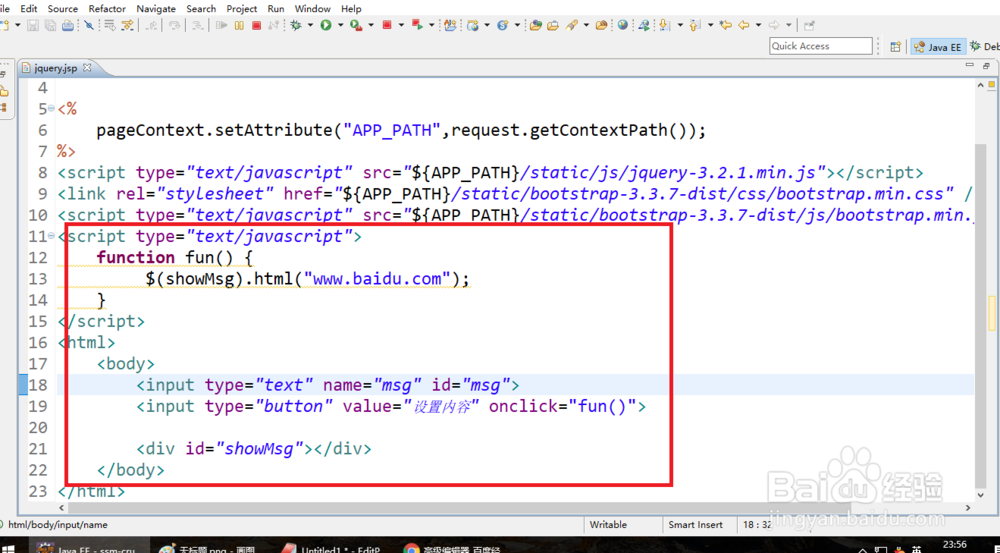Image resolution: width=1000 pixels, height=553 pixels.
Task: Open the Next Annotation dropdown arrow
Action: click(680, 26)
